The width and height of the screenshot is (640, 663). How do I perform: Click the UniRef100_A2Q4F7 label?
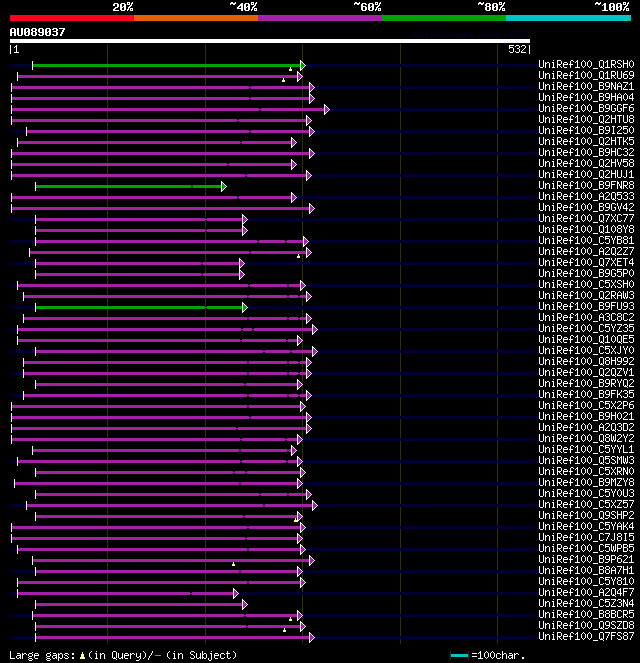click(x=586, y=592)
